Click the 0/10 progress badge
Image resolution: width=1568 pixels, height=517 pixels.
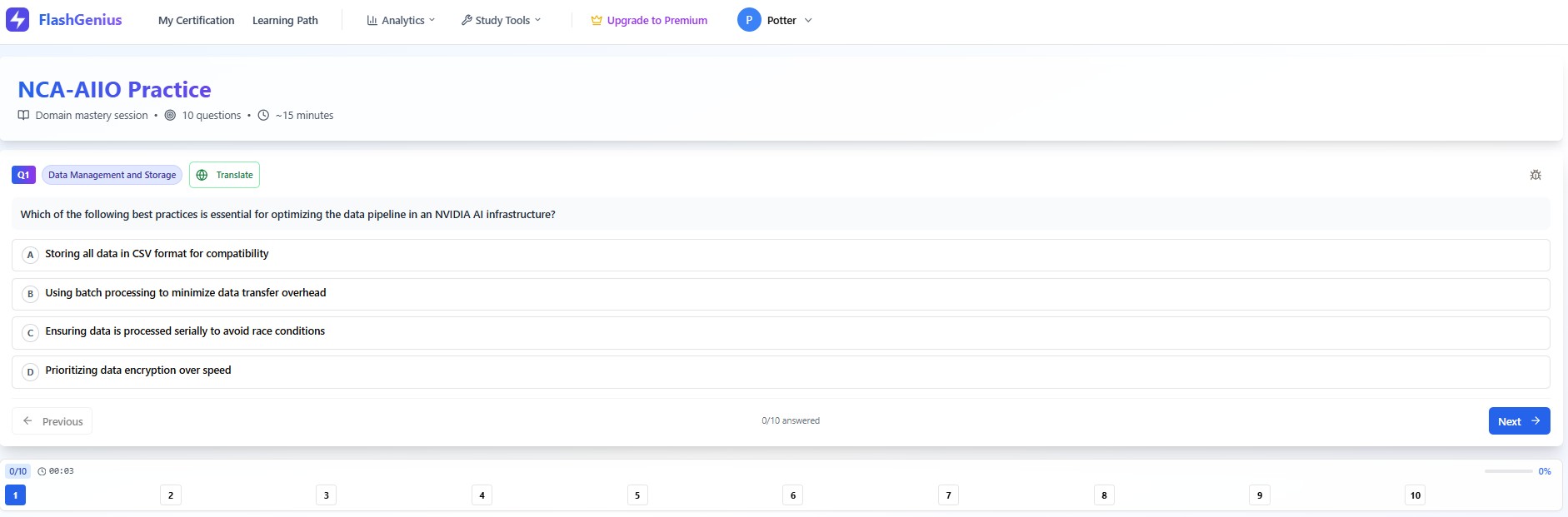click(18, 471)
